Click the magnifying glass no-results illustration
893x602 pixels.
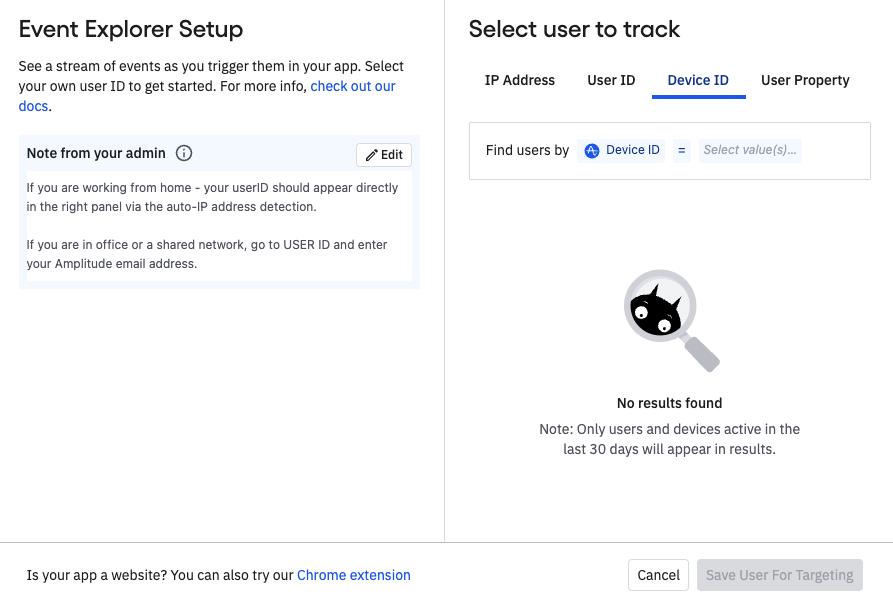(x=670, y=319)
